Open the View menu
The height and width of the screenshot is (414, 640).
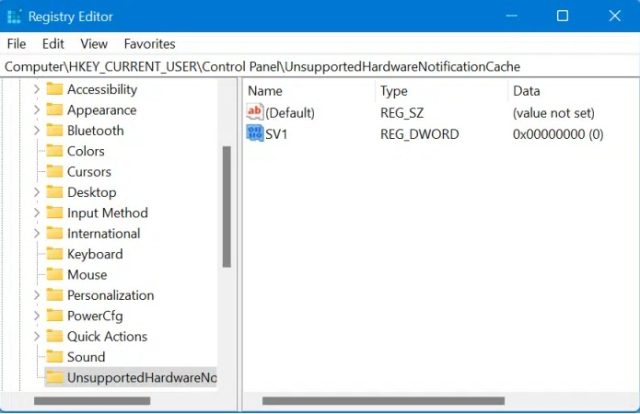pyautogui.click(x=94, y=44)
